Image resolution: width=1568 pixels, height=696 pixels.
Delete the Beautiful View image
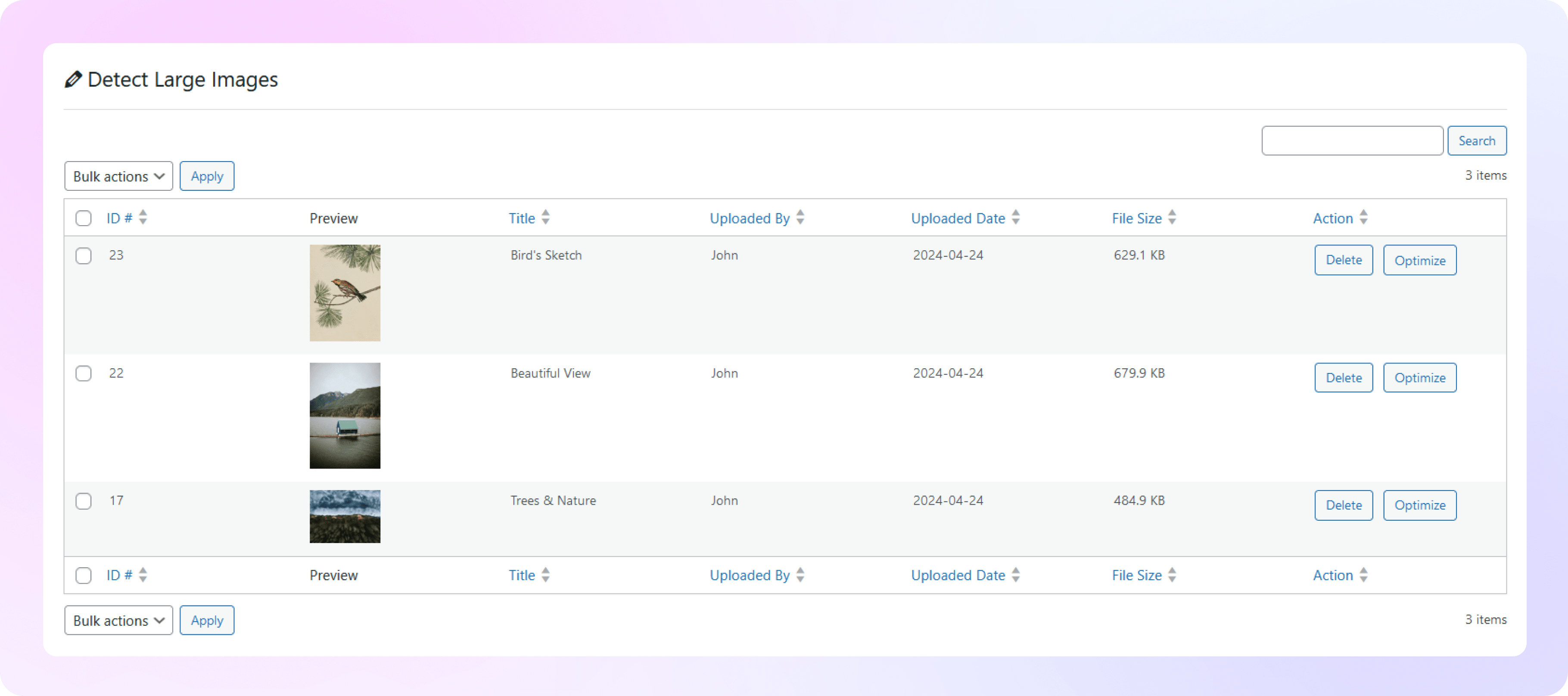click(1344, 378)
